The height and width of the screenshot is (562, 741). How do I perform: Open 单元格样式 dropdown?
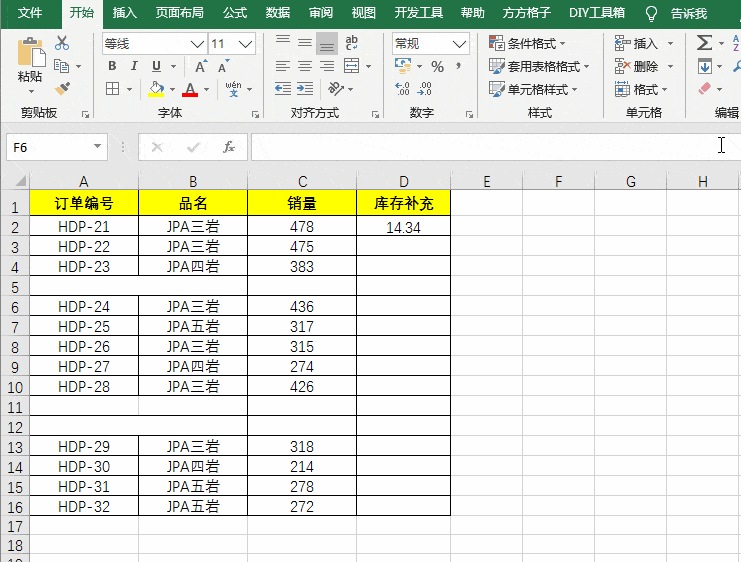tap(533, 89)
